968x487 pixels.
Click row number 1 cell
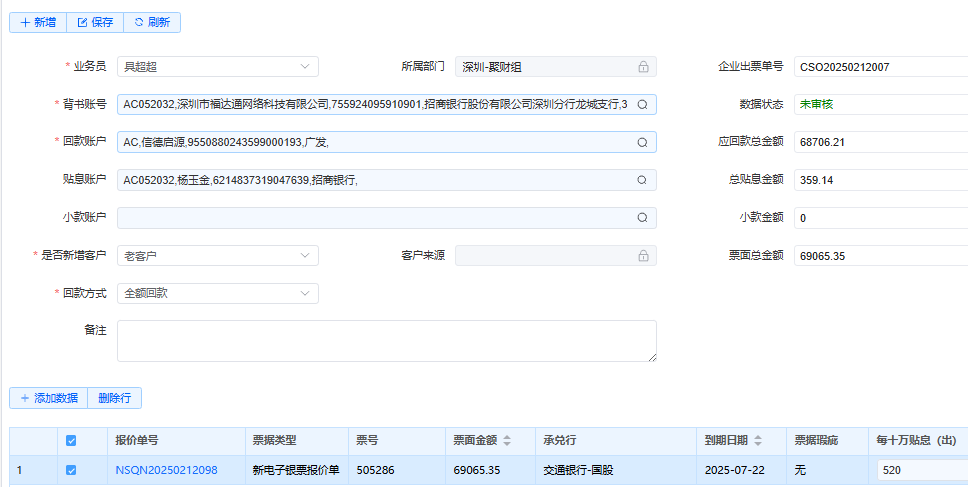[x=33, y=470]
